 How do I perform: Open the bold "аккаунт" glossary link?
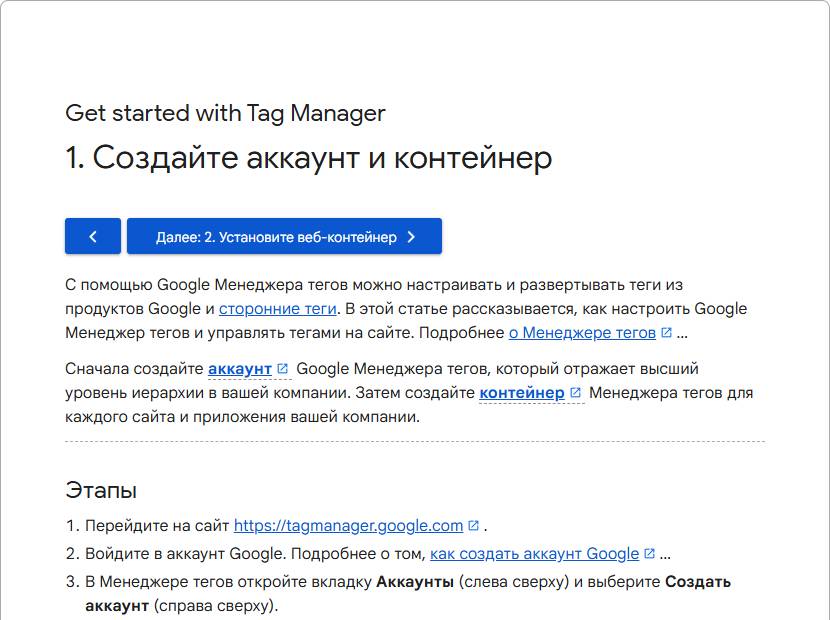pyautogui.click(x=240, y=369)
